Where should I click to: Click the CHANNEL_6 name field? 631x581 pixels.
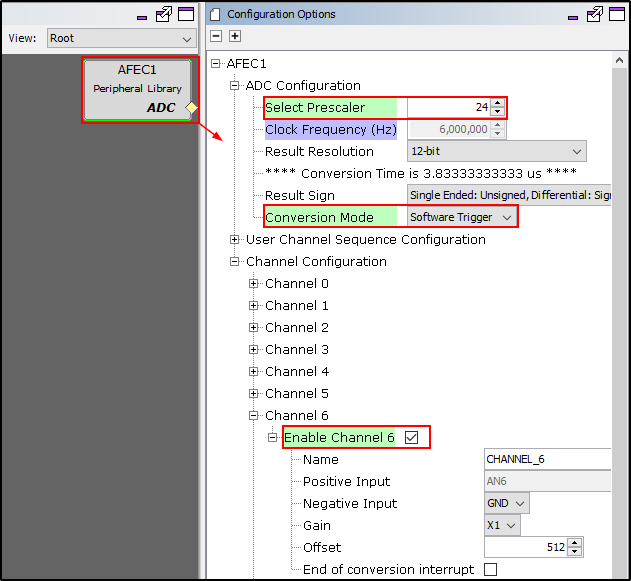coord(548,459)
